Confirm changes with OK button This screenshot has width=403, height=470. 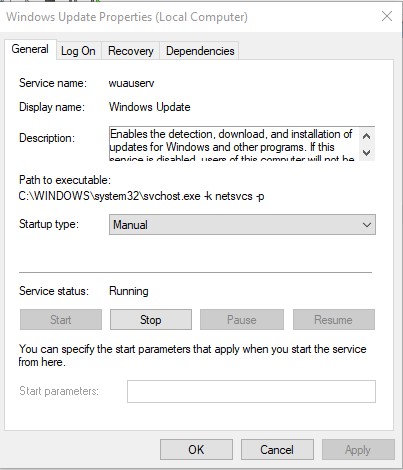(196, 450)
